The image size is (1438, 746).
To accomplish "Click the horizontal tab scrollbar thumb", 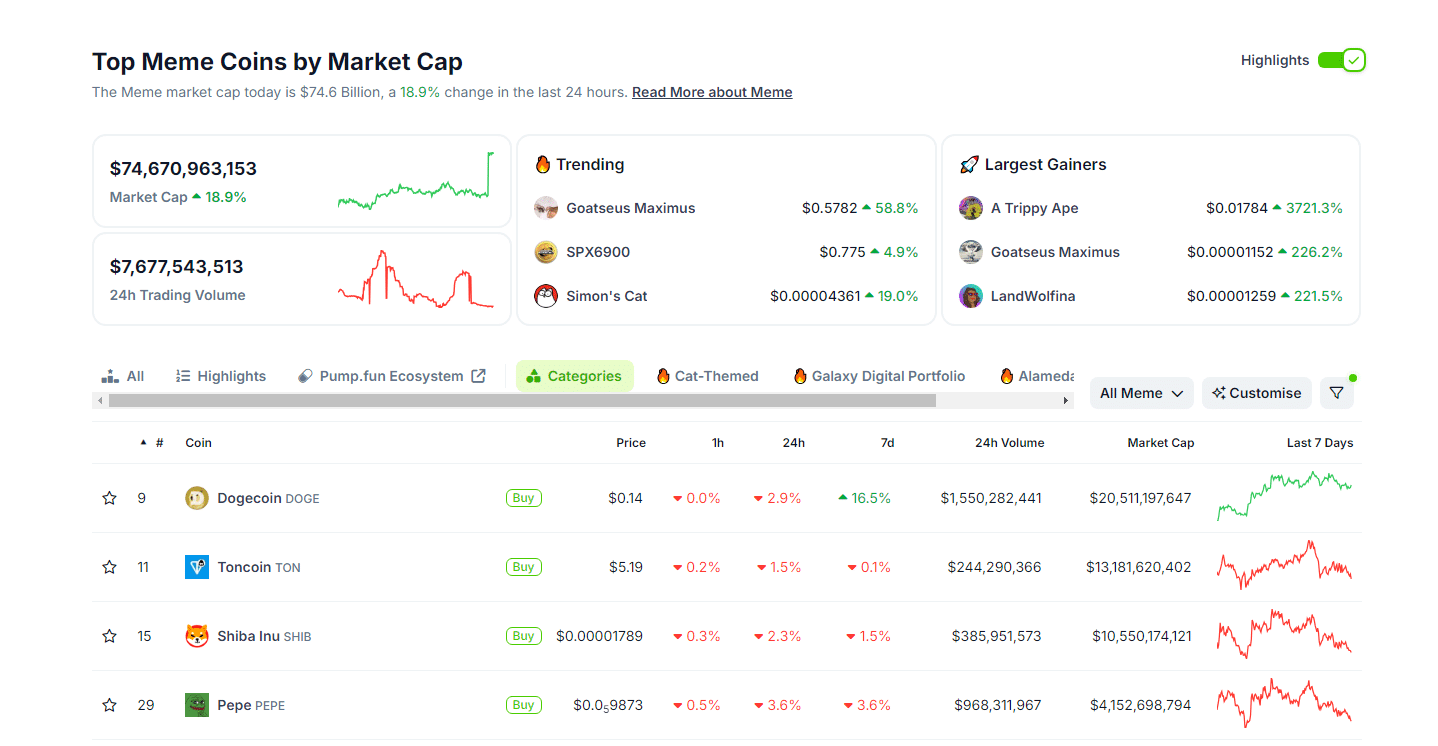I will click(x=522, y=400).
